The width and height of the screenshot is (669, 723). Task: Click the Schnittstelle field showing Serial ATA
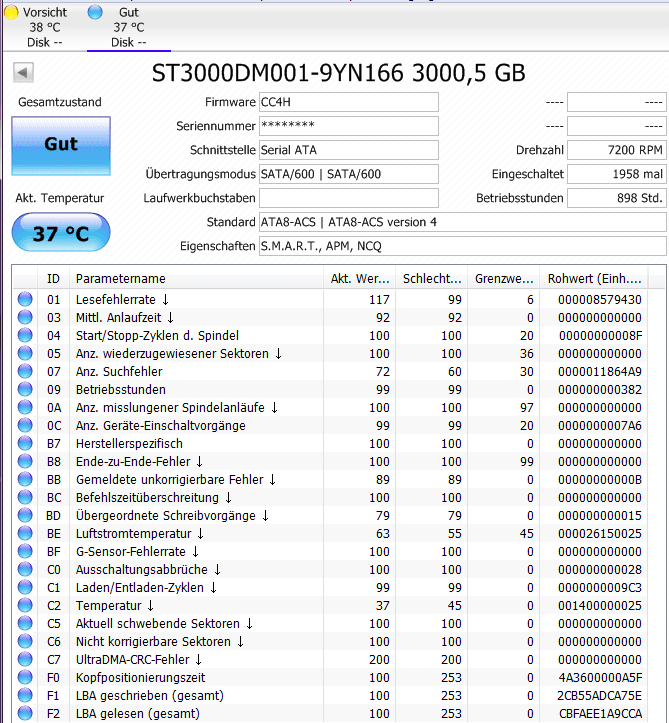349,150
